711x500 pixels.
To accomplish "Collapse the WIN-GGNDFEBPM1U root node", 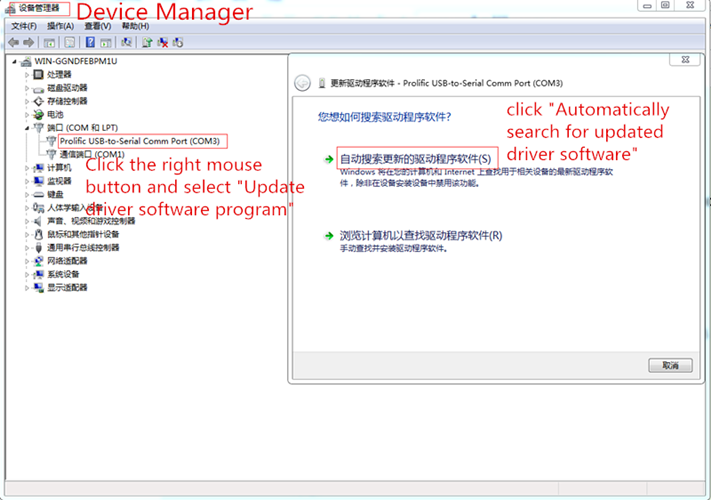I will click(14, 61).
